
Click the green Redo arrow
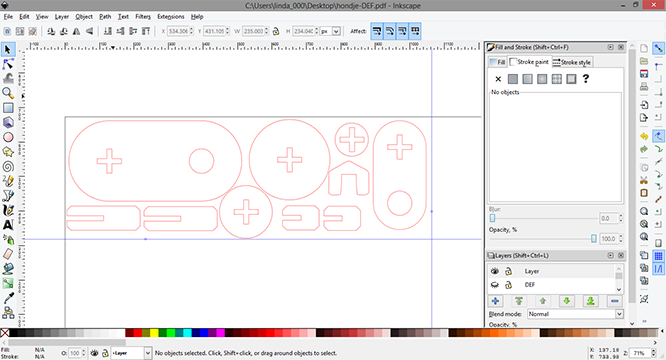(x=644, y=149)
